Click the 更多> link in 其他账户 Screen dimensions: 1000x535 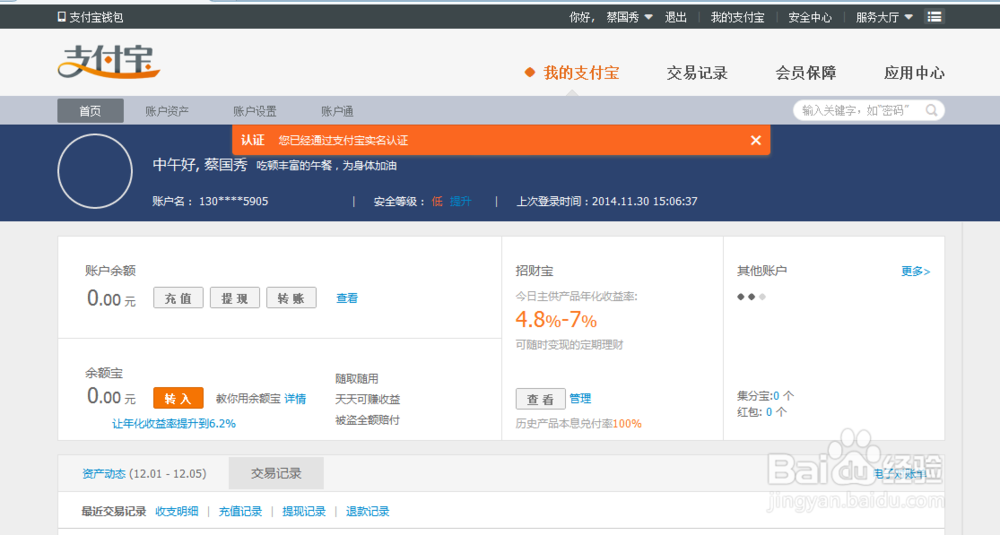coord(915,271)
